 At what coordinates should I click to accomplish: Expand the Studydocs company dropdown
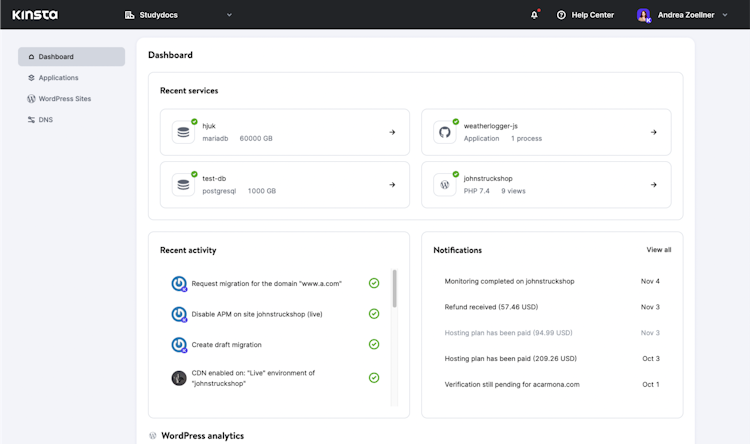coord(229,15)
